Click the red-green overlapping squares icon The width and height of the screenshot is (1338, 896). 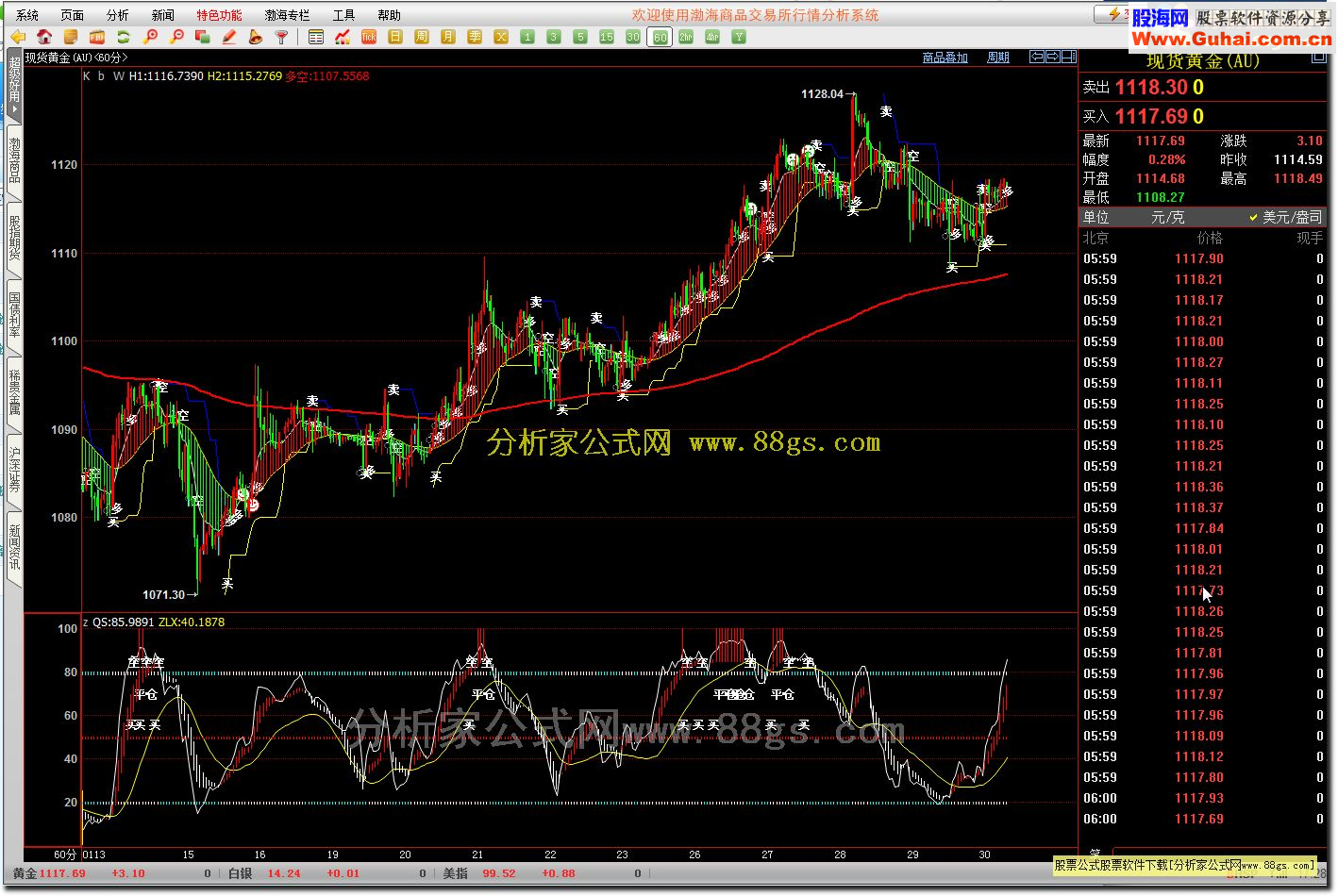(x=203, y=37)
